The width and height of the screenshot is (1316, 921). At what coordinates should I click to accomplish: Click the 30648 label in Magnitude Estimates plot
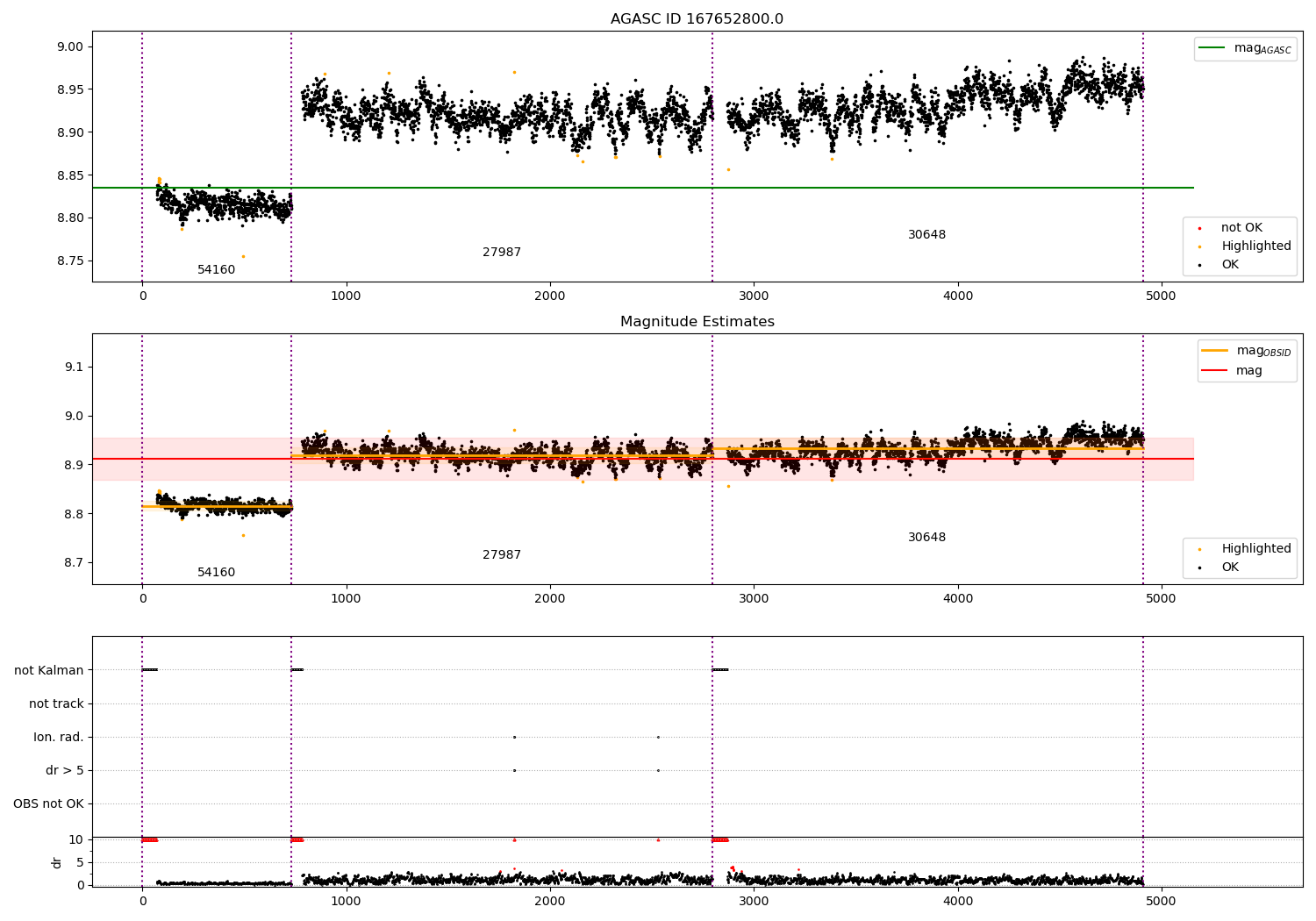click(926, 538)
